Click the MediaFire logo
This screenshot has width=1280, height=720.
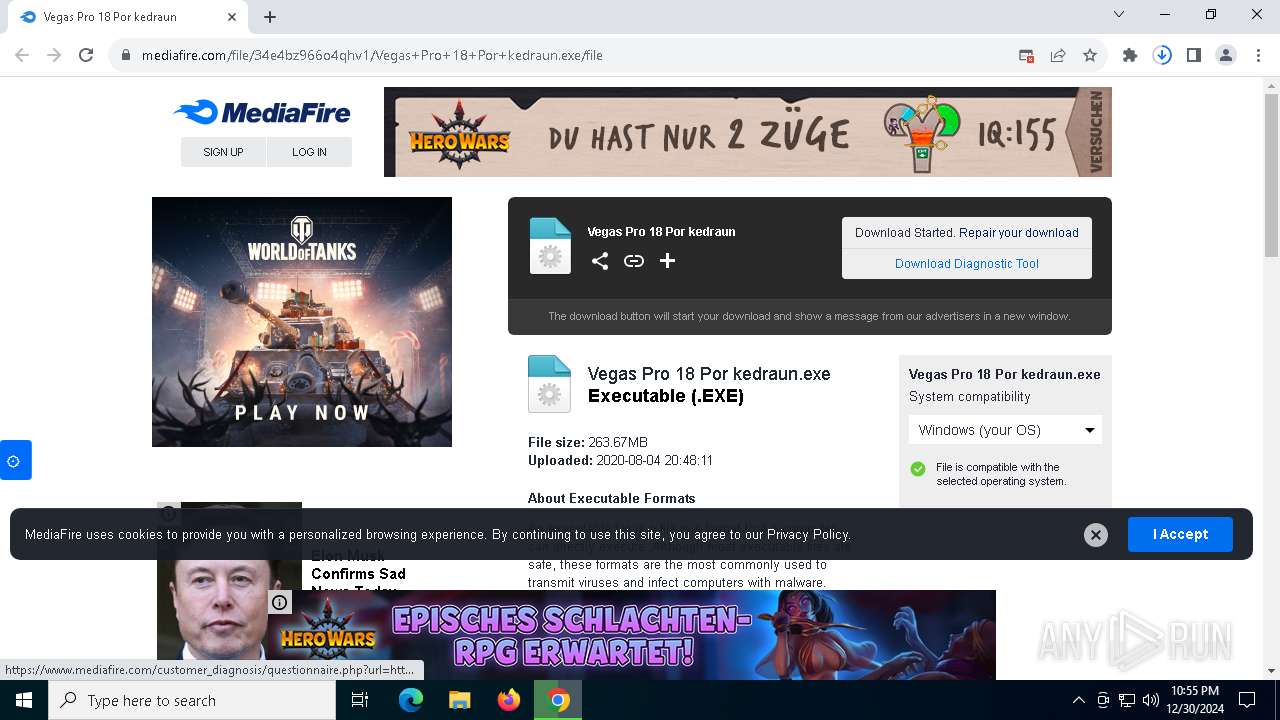click(x=262, y=112)
